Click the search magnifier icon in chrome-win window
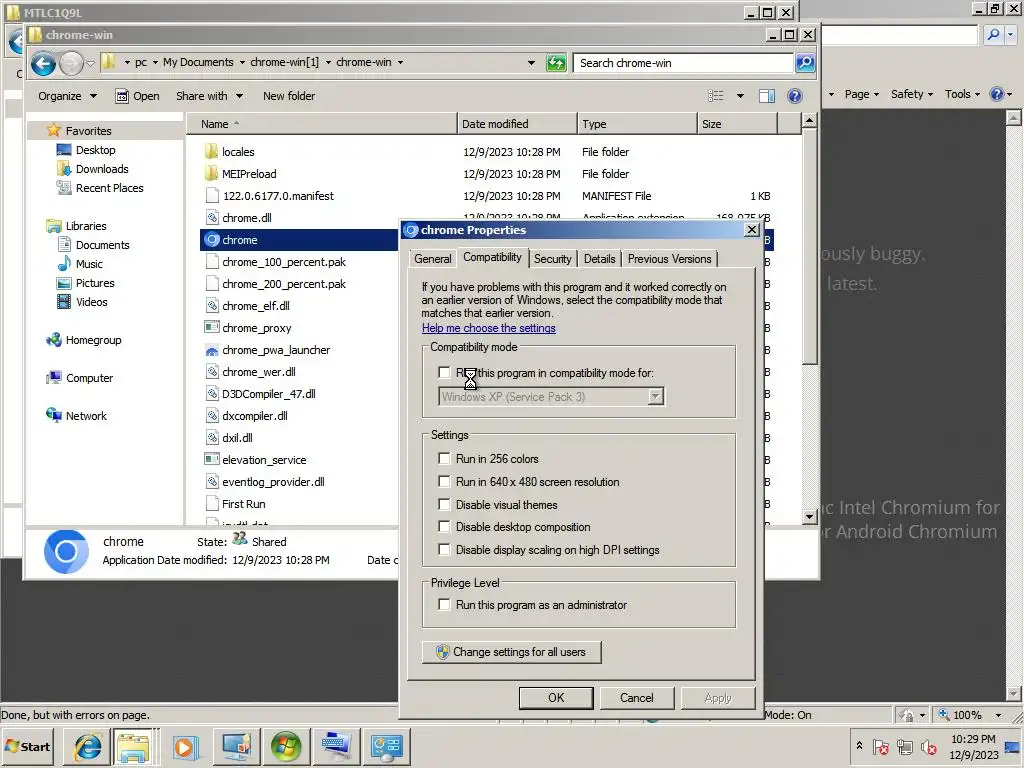The height and width of the screenshot is (768, 1024). [805, 63]
